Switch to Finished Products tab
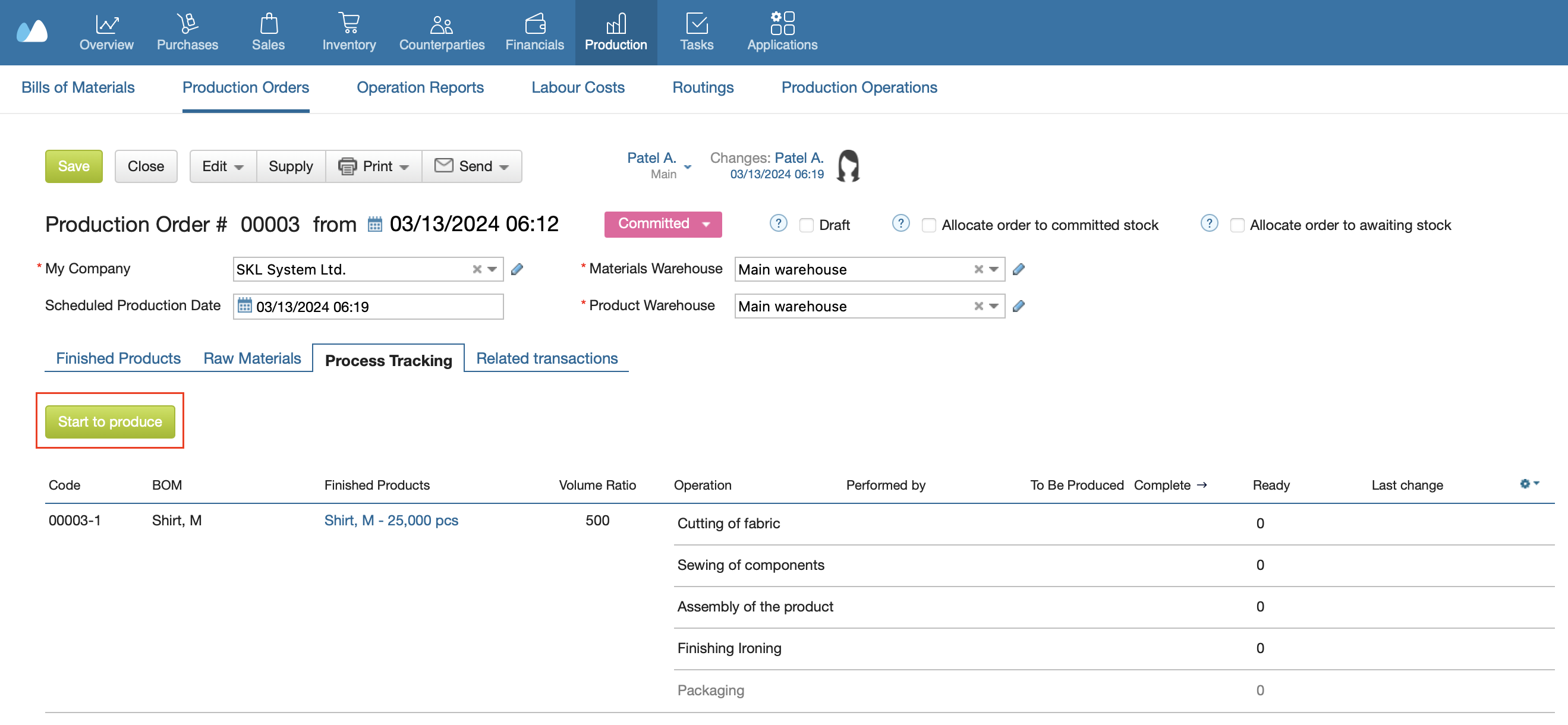The width and height of the screenshot is (1568, 725). click(x=118, y=358)
